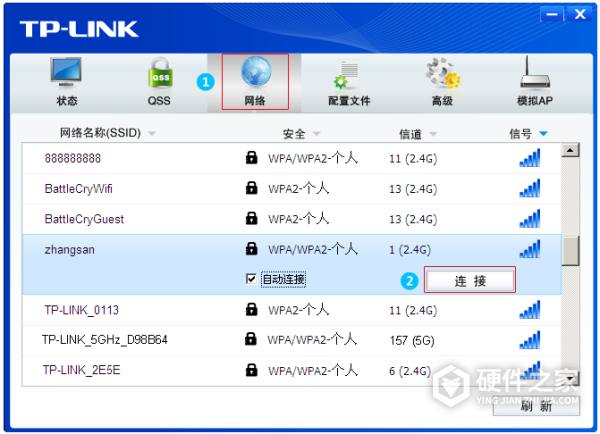Switch to the 高级 tab label
This screenshot has height=434, width=600.
[442, 101]
